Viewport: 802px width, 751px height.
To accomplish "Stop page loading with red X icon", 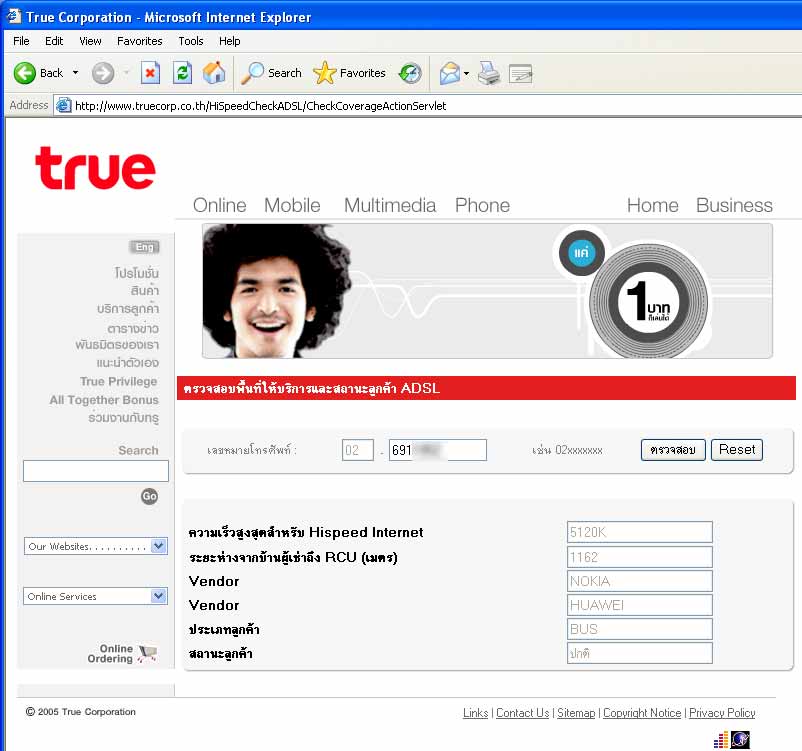I will tap(150, 73).
